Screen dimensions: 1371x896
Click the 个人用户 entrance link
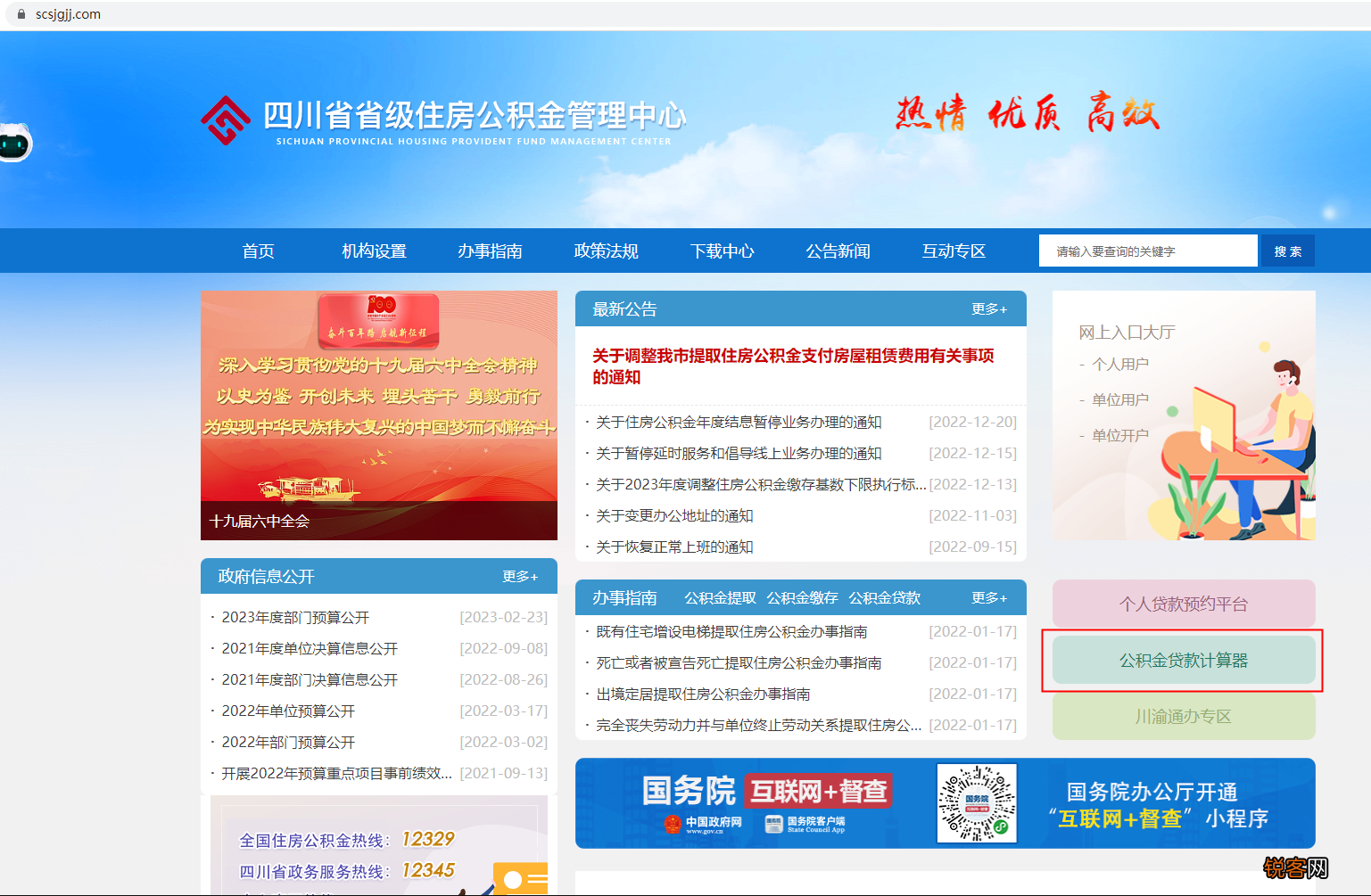pyautogui.click(x=1120, y=364)
